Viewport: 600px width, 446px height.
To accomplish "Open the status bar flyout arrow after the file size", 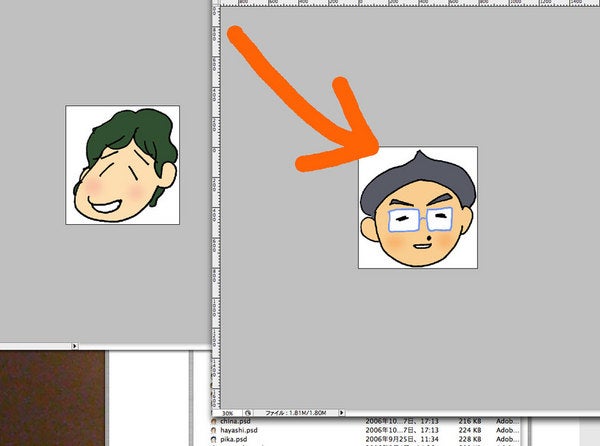I will [x=344, y=411].
